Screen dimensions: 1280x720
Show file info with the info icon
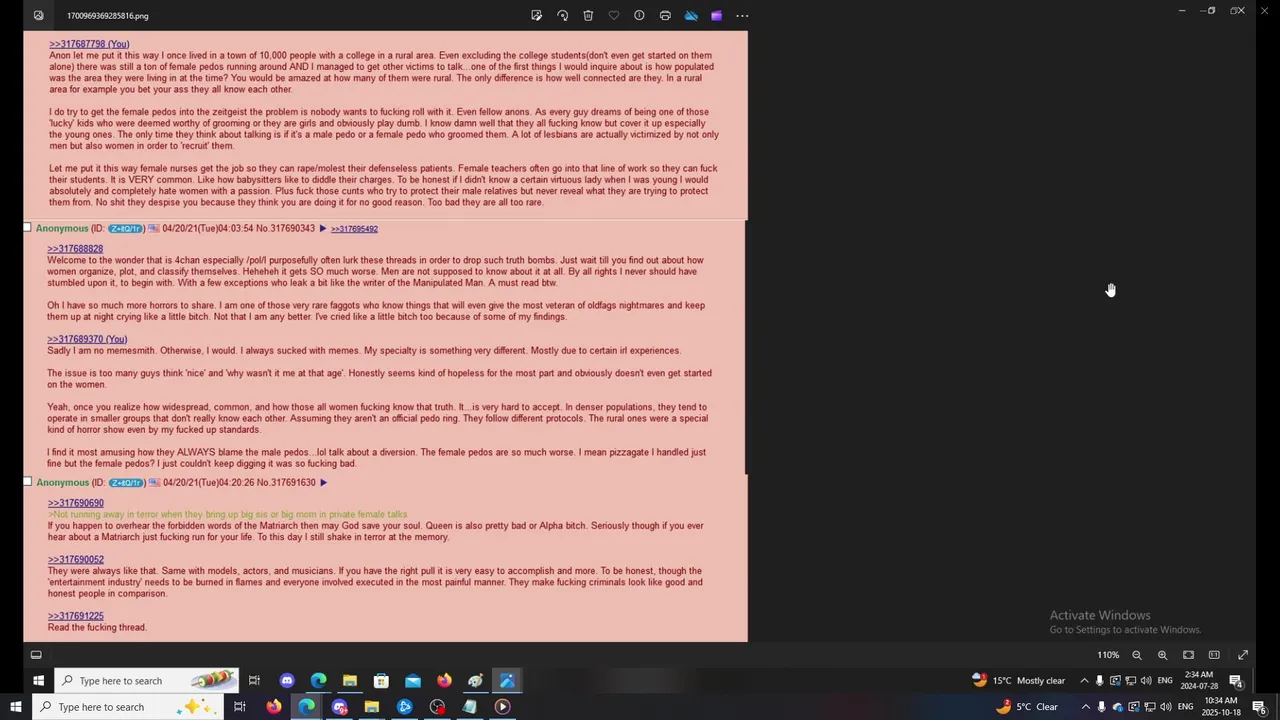[639, 15]
